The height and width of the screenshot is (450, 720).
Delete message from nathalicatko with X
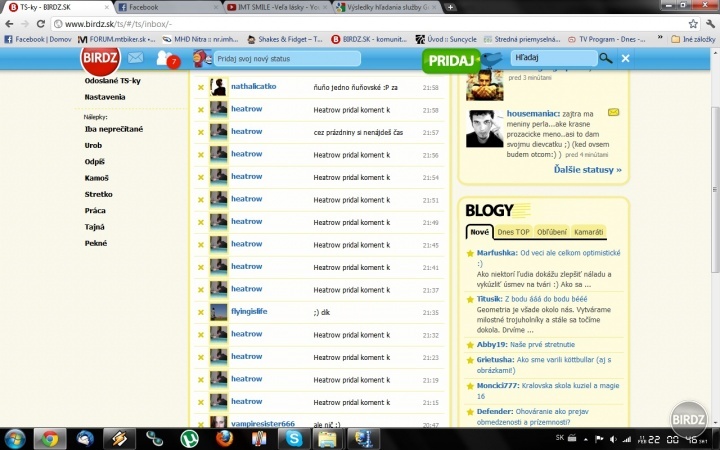pos(201,87)
